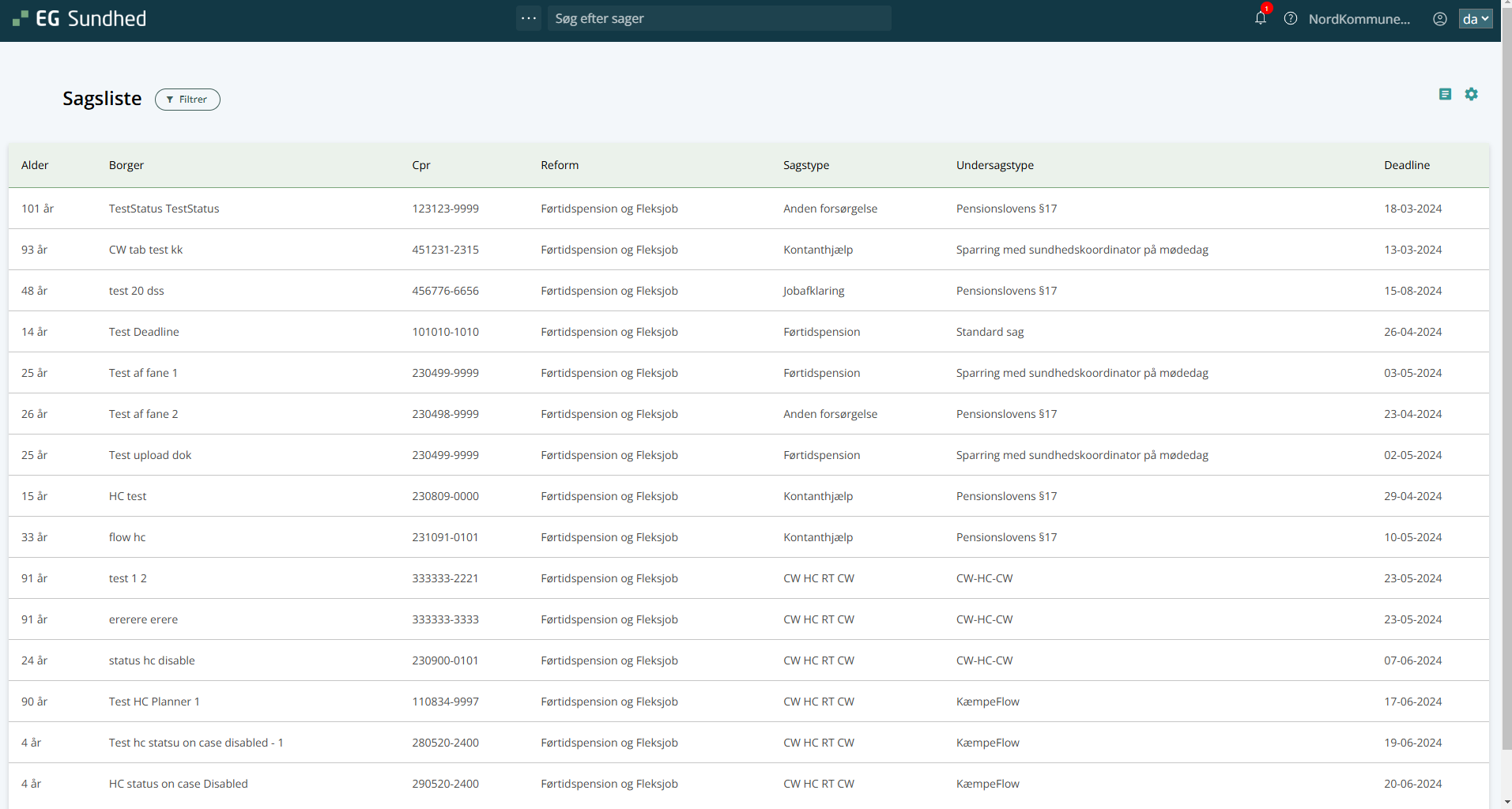The width and height of the screenshot is (1512, 809).
Task: Click the age cell 101 år
Action: tap(38, 209)
